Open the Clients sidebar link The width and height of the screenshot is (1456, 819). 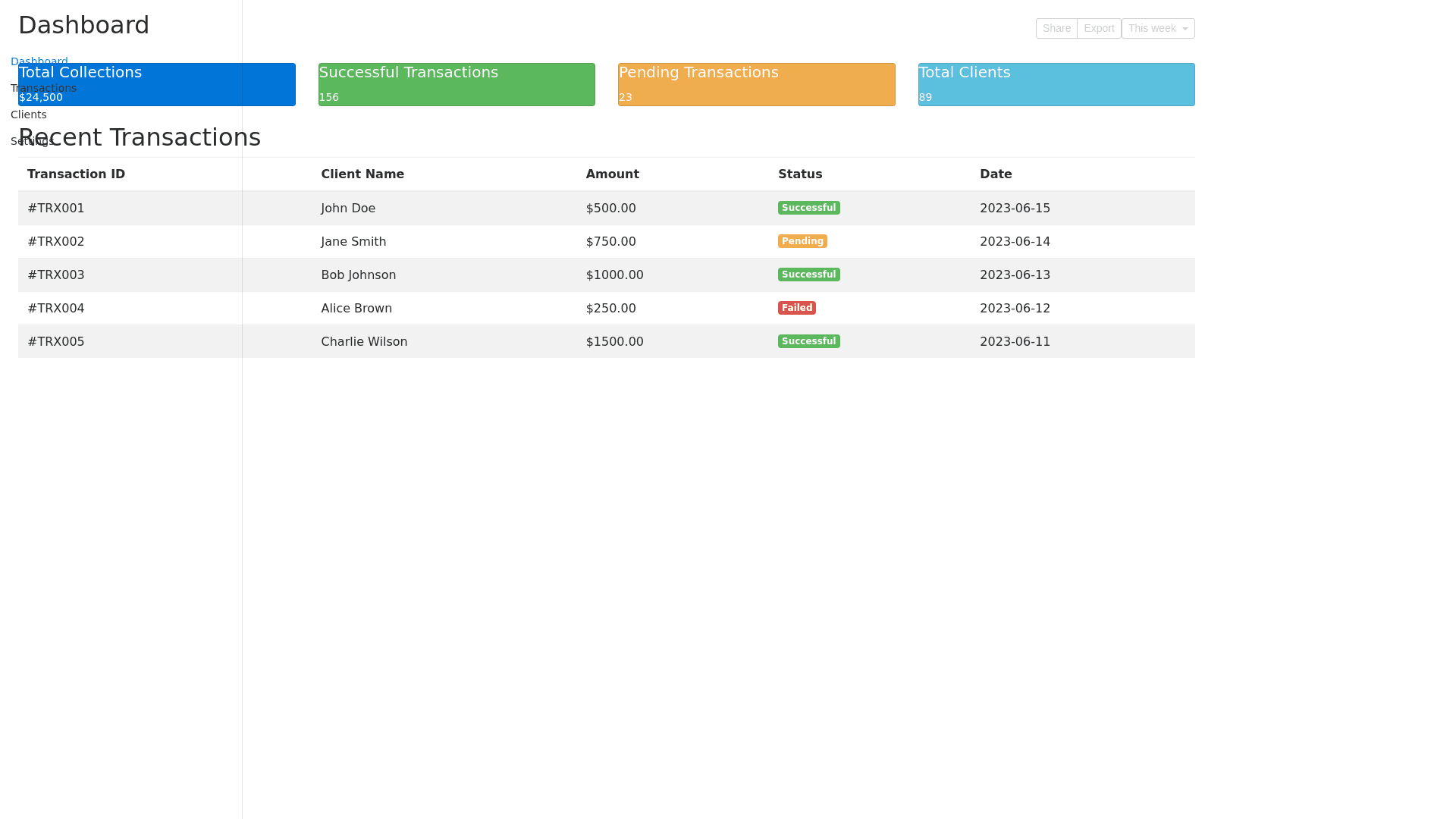coord(29,115)
